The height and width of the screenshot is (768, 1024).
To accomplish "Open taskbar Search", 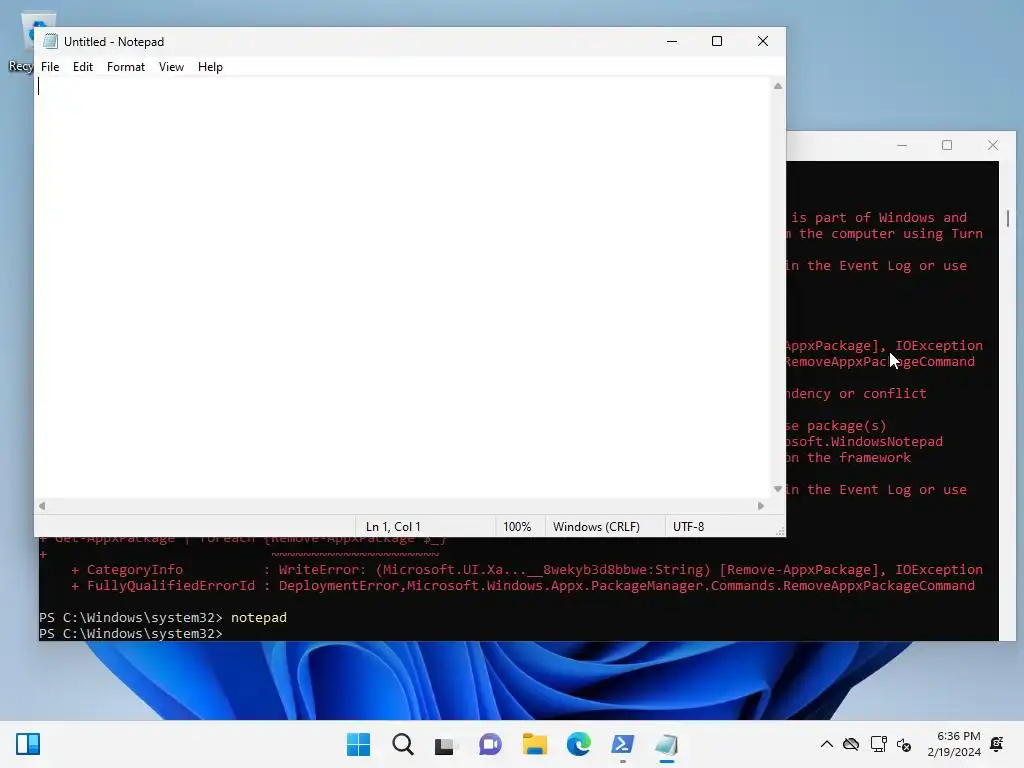I will point(403,744).
